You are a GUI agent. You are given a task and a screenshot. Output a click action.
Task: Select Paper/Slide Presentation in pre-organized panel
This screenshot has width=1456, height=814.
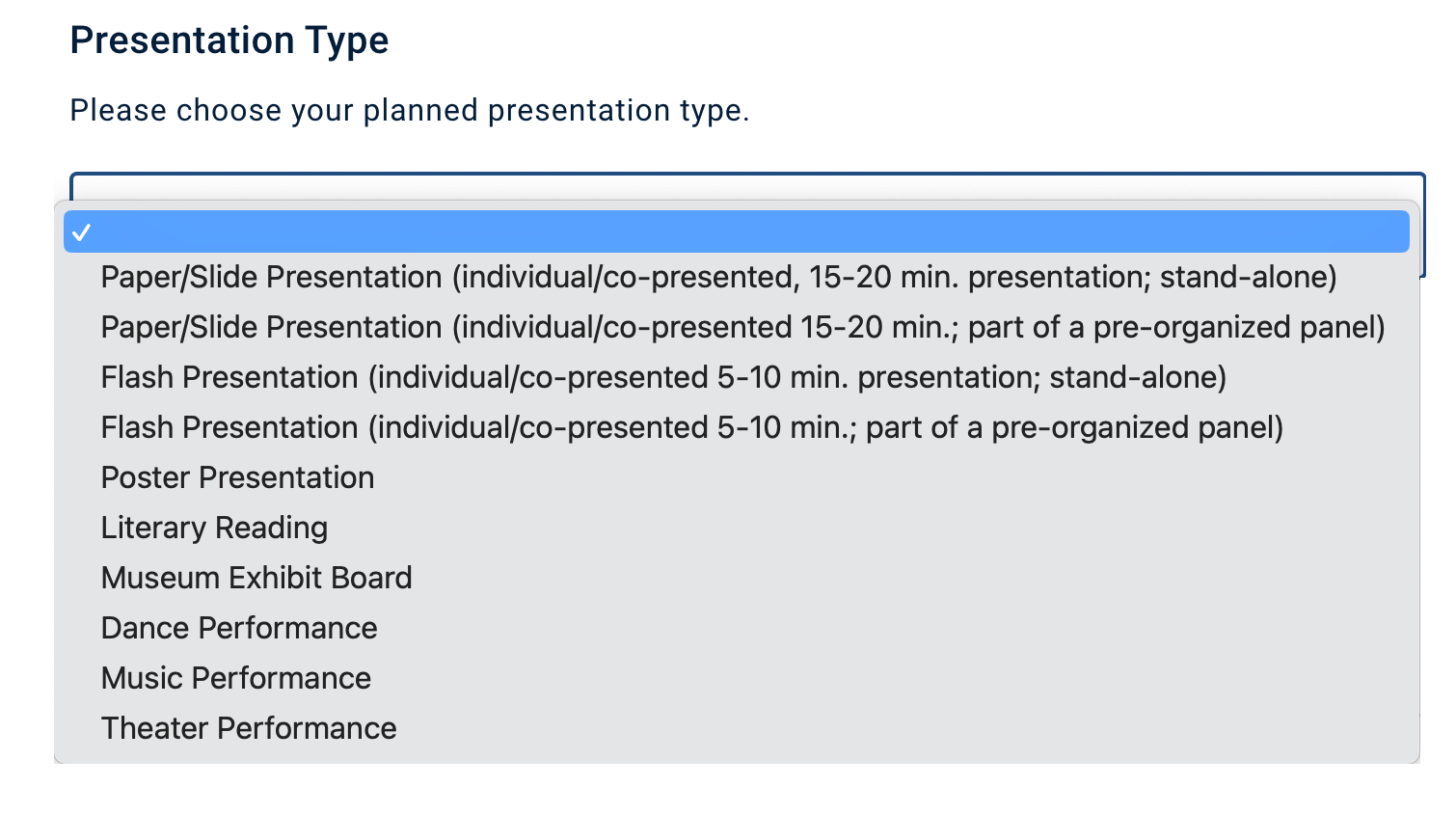(x=742, y=328)
